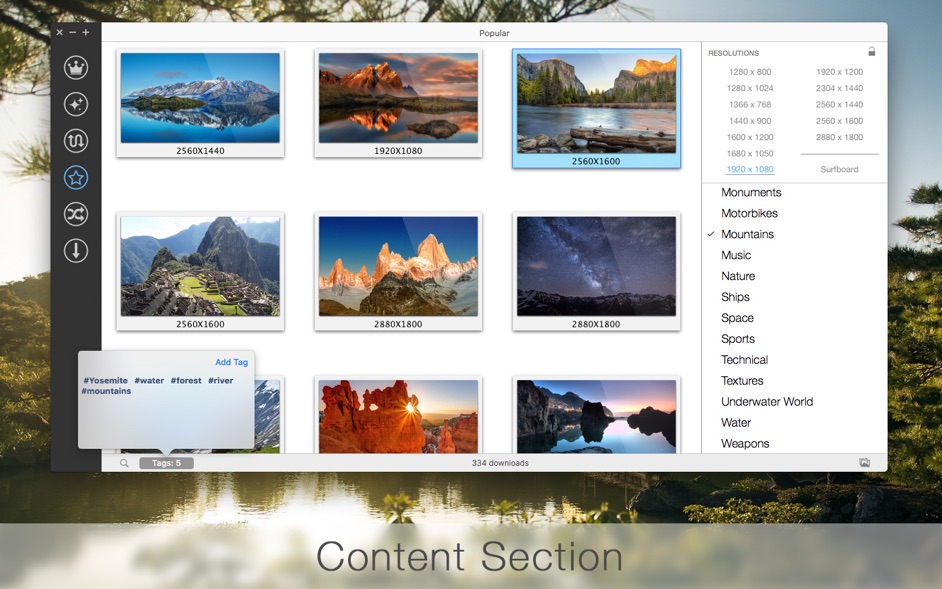Select the Monuments category
942x589 pixels.
[x=751, y=192]
